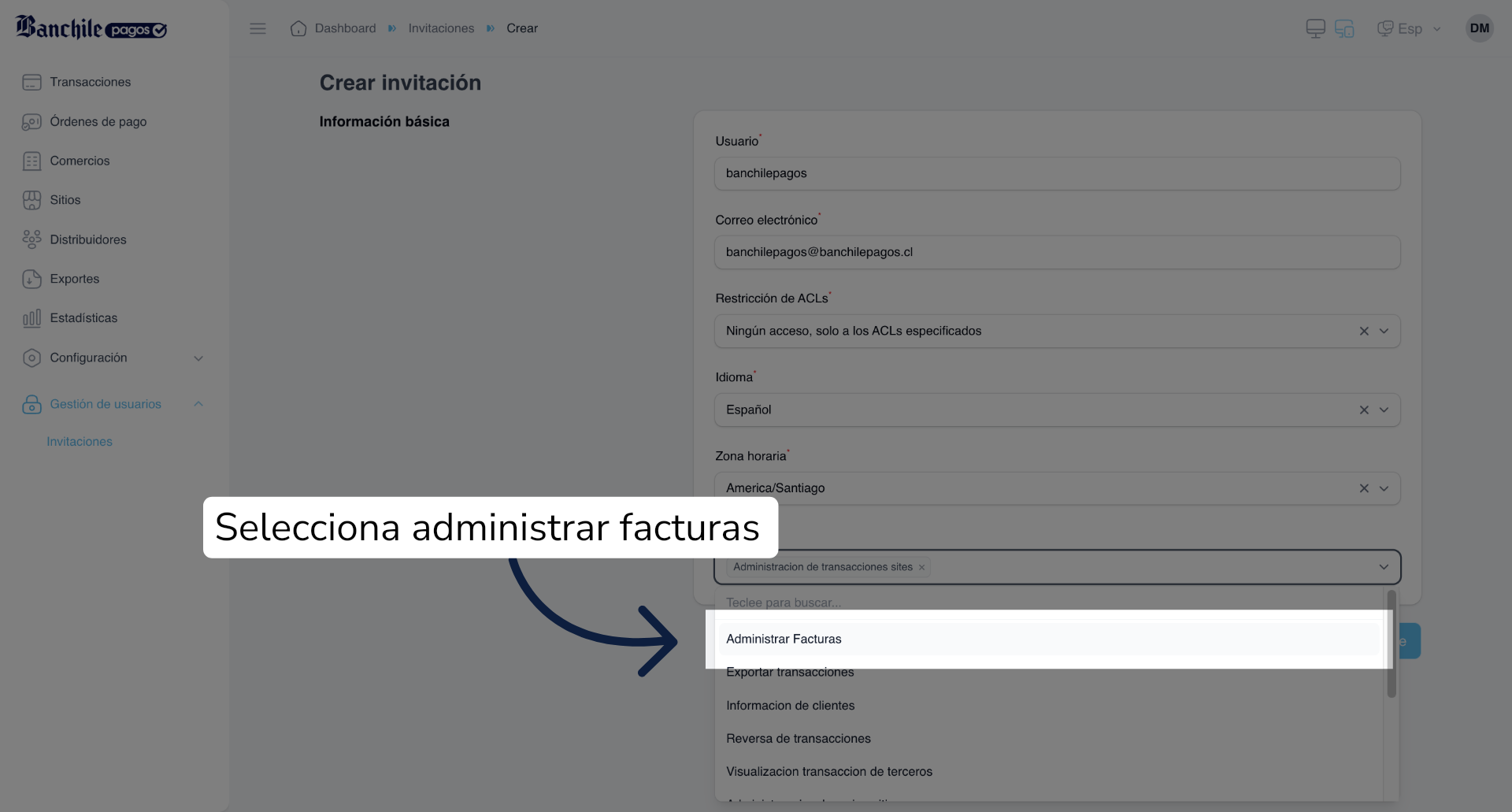Click the Distribuidores sidebar icon
This screenshot has width=1512, height=812.
click(x=31, y=239)
